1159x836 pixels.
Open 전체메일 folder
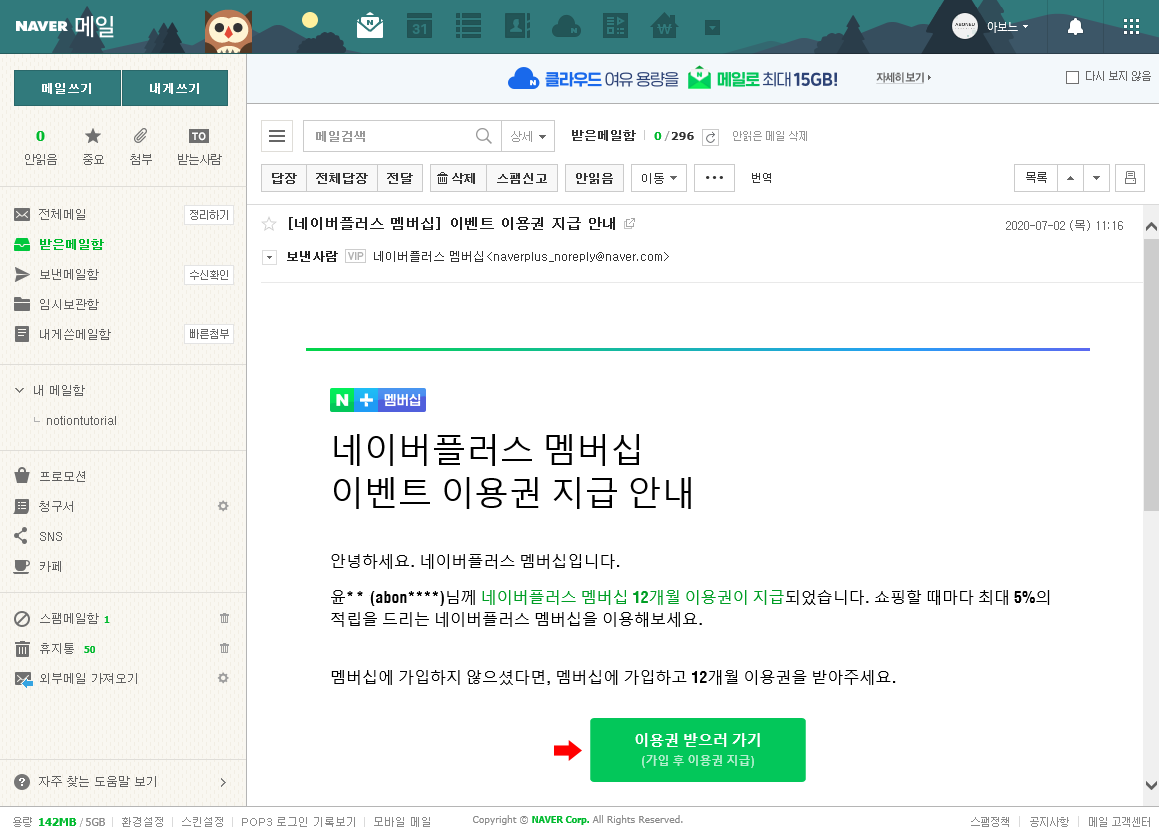62,214
